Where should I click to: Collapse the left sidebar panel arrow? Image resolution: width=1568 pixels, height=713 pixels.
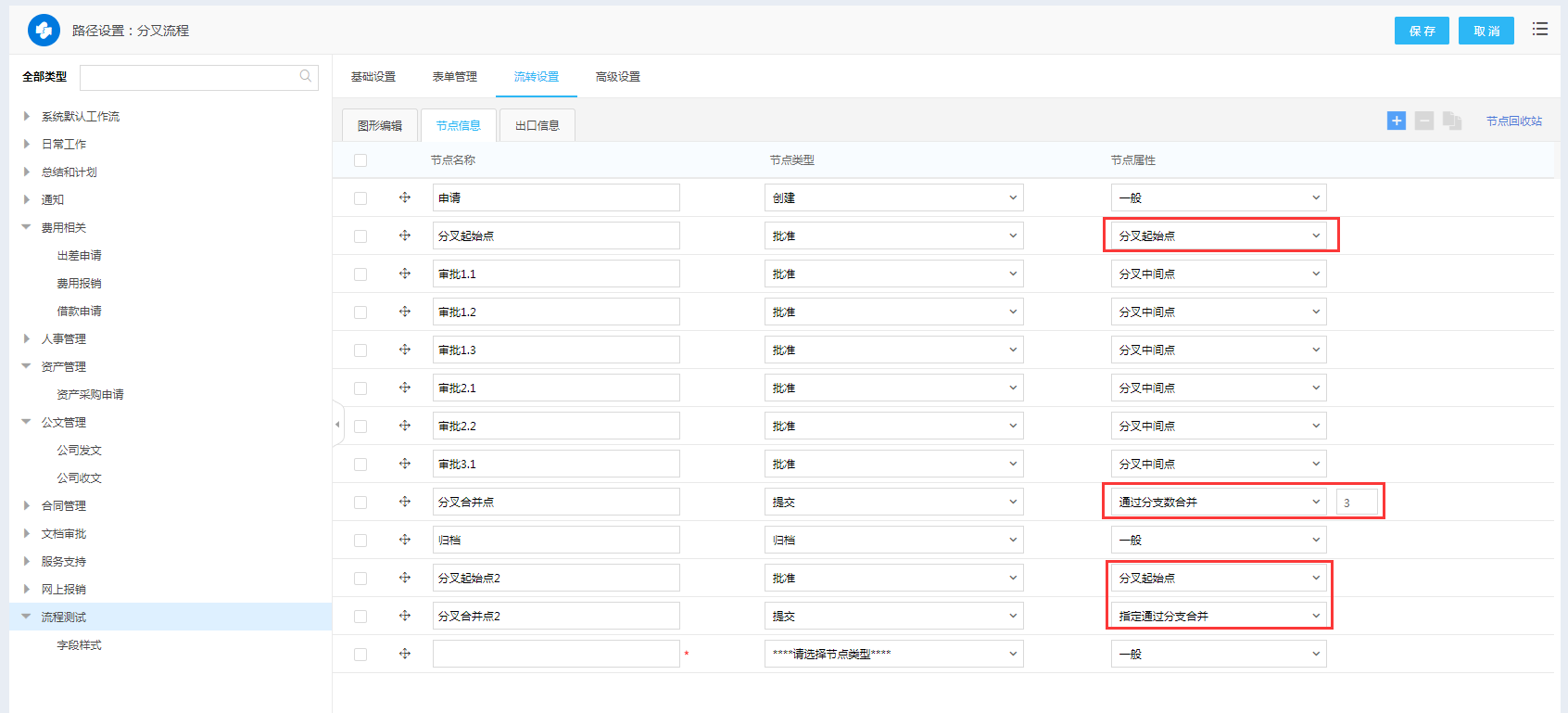point(337,425)
